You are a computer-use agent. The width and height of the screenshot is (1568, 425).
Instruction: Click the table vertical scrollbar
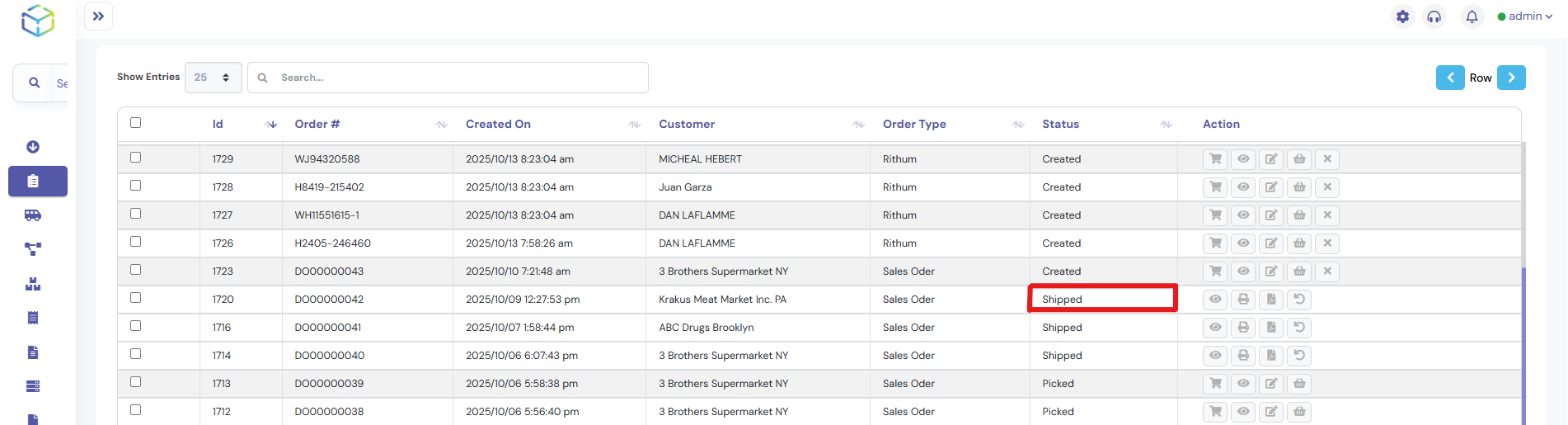pyautogui.click(x=1523, y=347)
